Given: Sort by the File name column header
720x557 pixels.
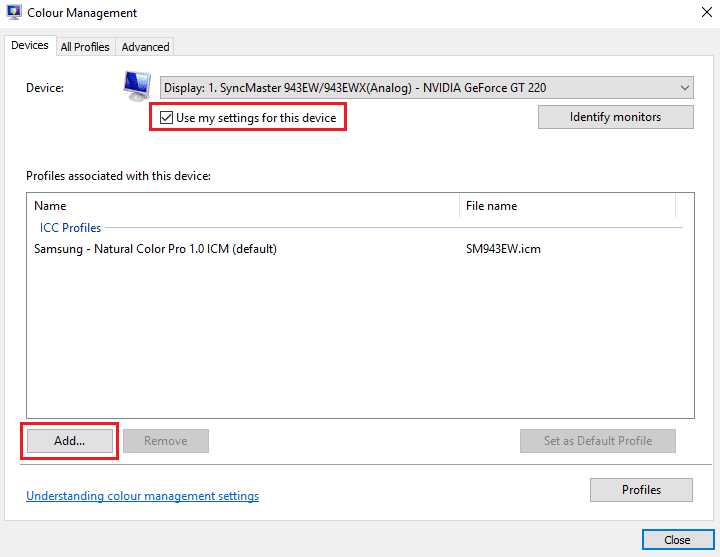Looking at the screenshot, I should point(568,206).
